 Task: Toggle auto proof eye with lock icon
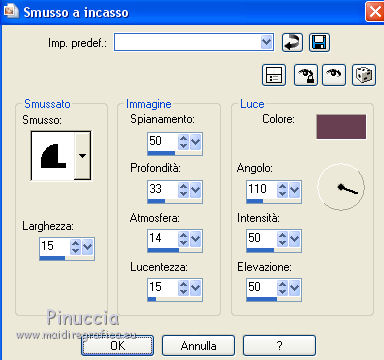(x=306, y=75)
